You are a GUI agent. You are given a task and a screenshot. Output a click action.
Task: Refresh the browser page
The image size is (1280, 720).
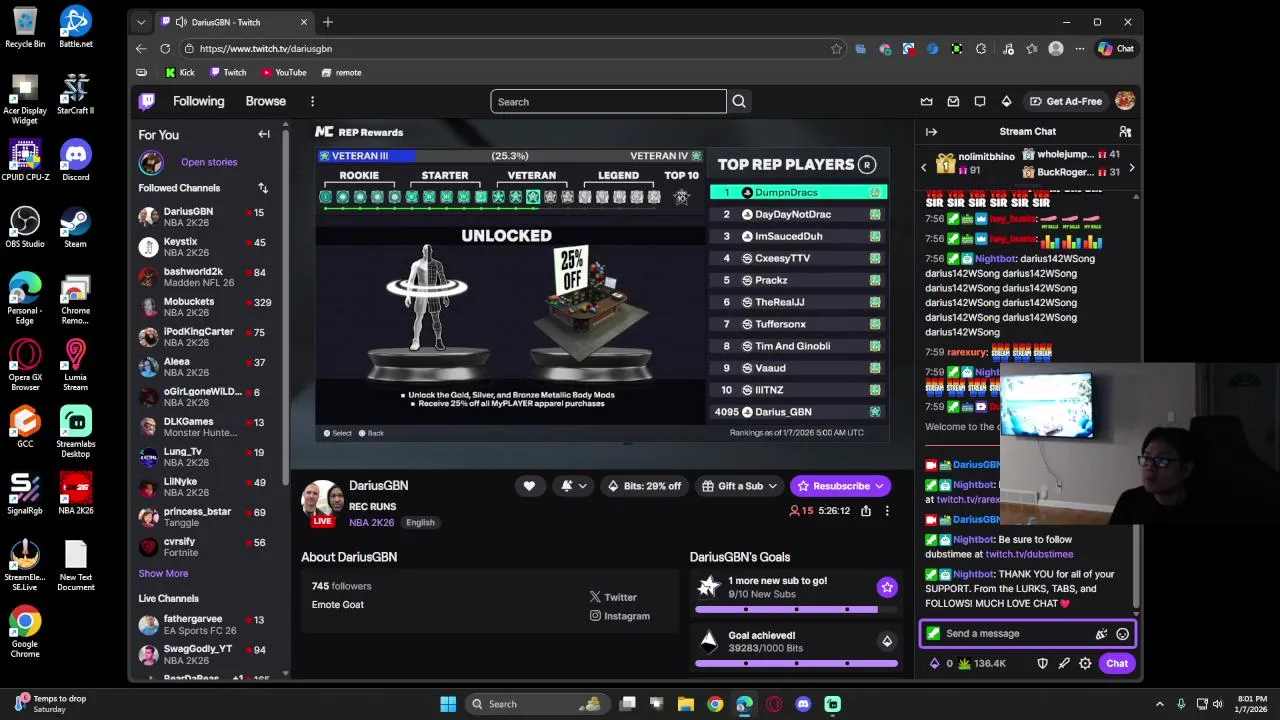(x=165, y=48)
